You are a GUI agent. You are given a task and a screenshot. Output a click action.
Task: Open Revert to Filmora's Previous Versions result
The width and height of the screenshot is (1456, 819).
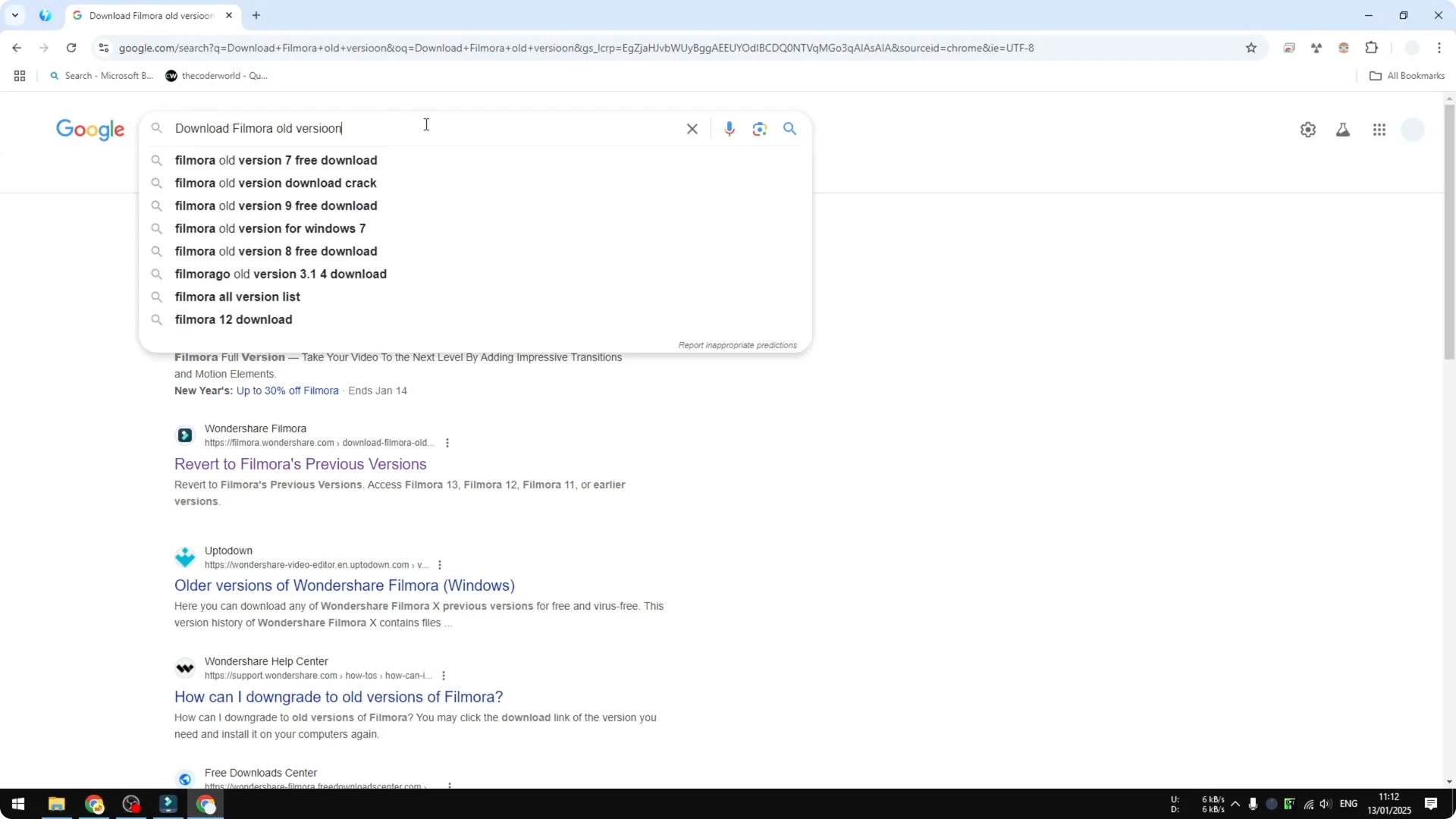[300, 464]
